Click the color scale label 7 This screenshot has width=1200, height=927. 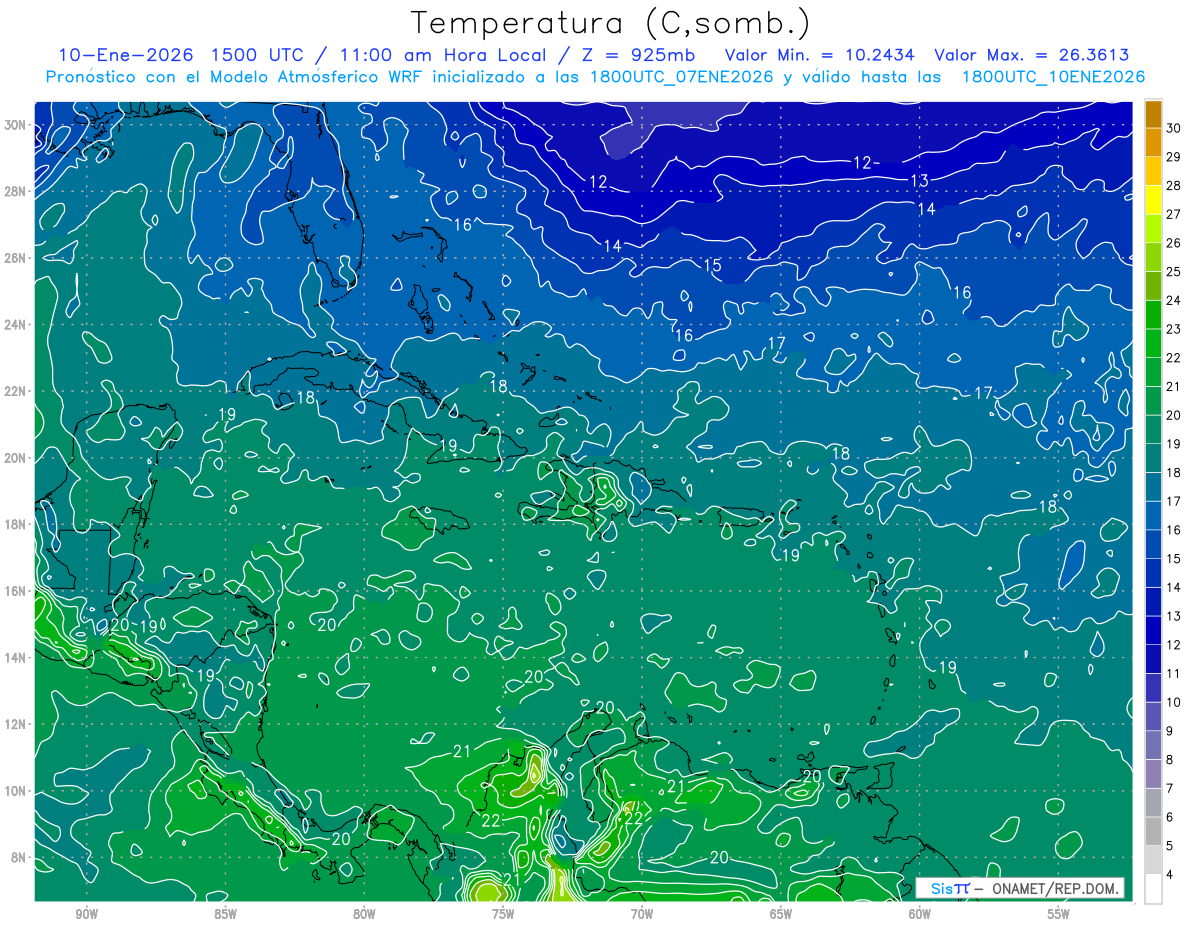(x=1170, y=789)
